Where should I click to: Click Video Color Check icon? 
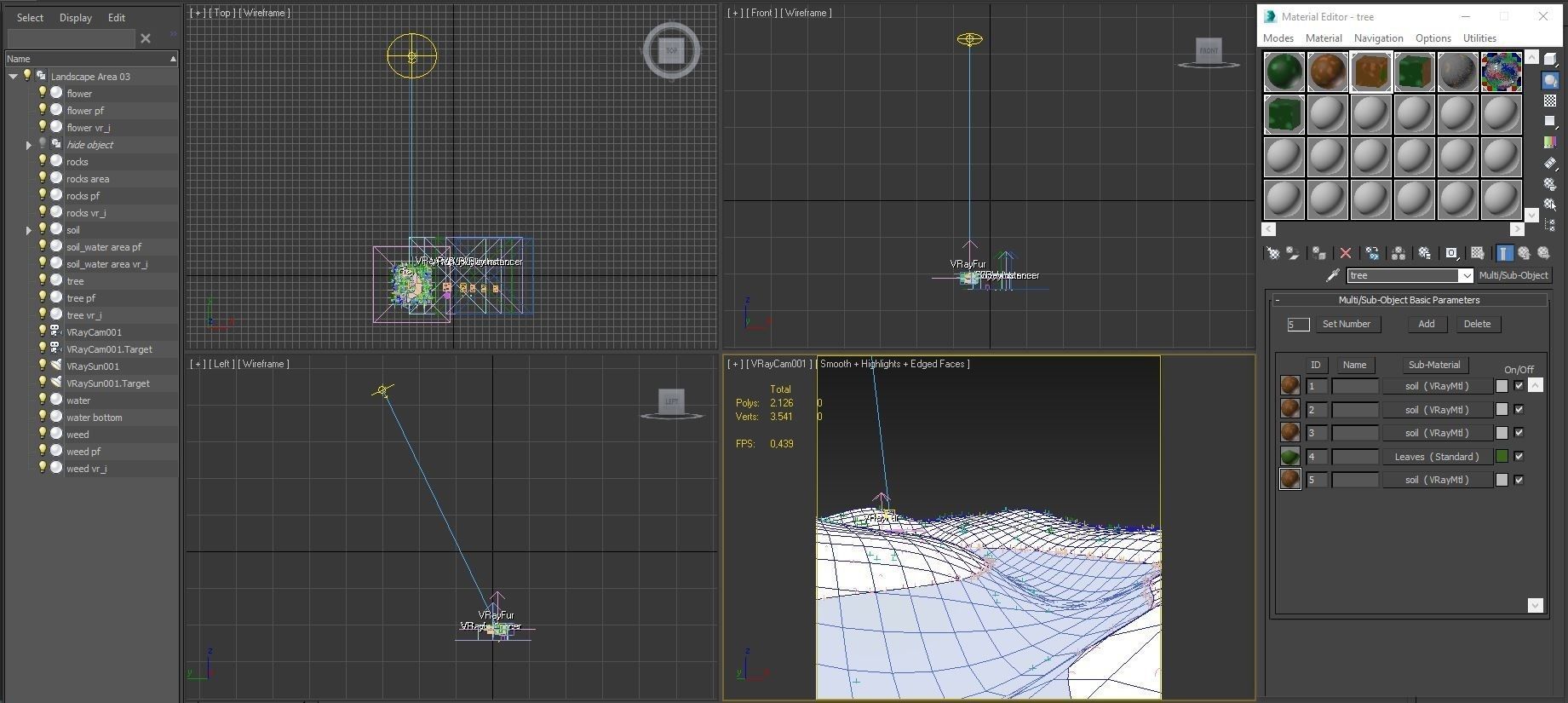(x=1550, y=142)
